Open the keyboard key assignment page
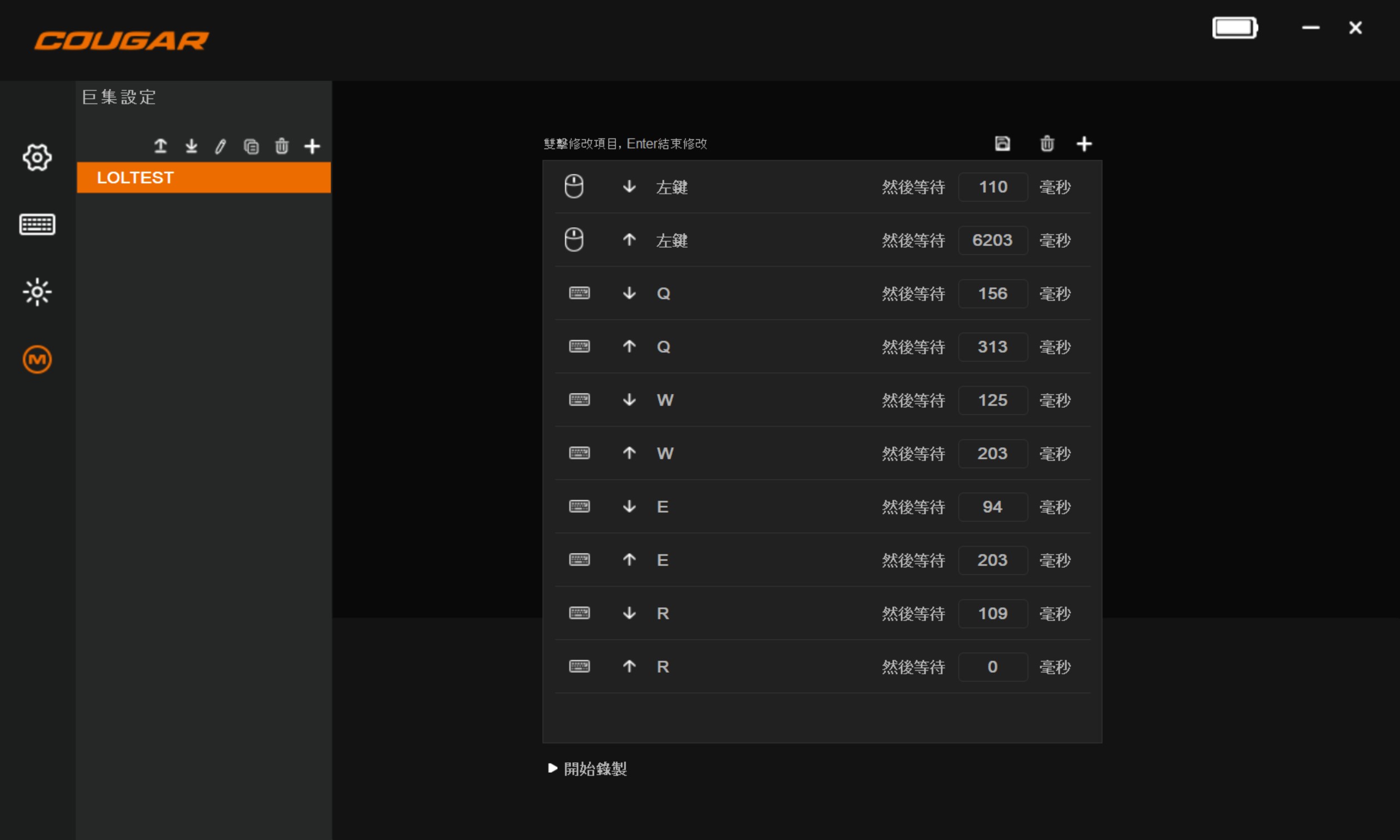Screen dimensions: 1400x840 [37, 224]
